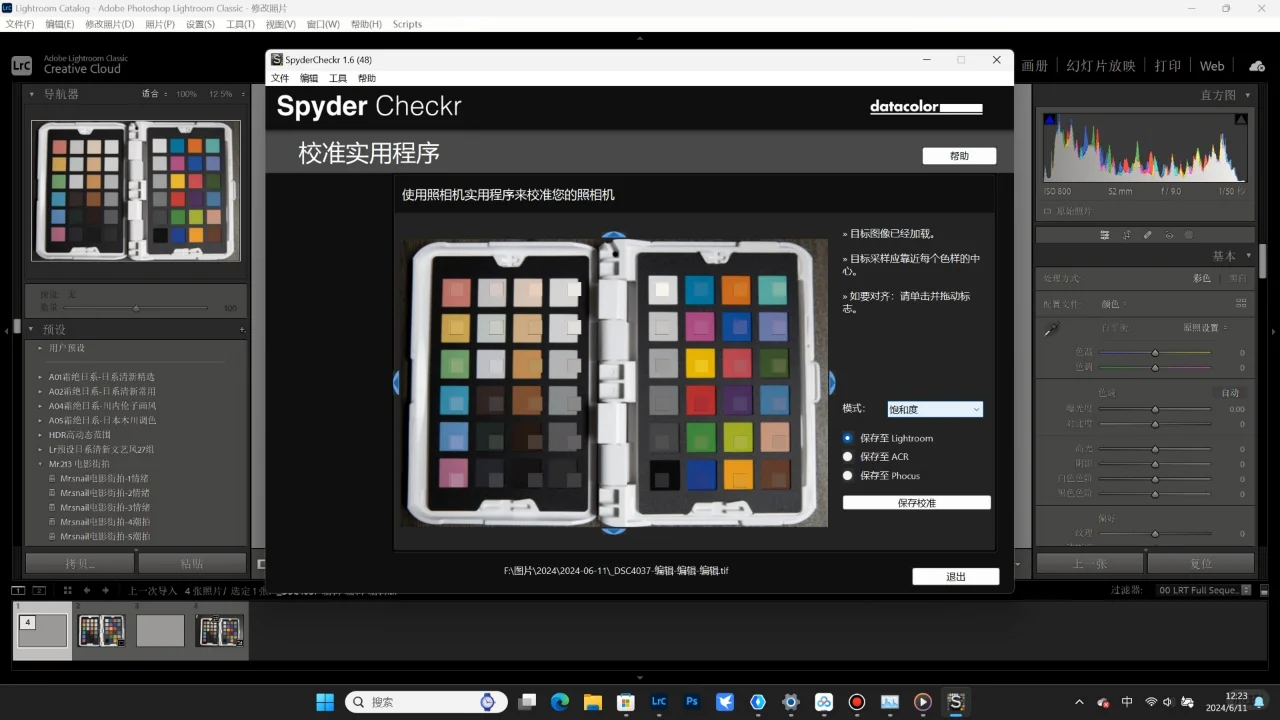Click the right arrow marker beside the target image
Image resolution: width=1280 pixels, height=720 pixels.
831,382
